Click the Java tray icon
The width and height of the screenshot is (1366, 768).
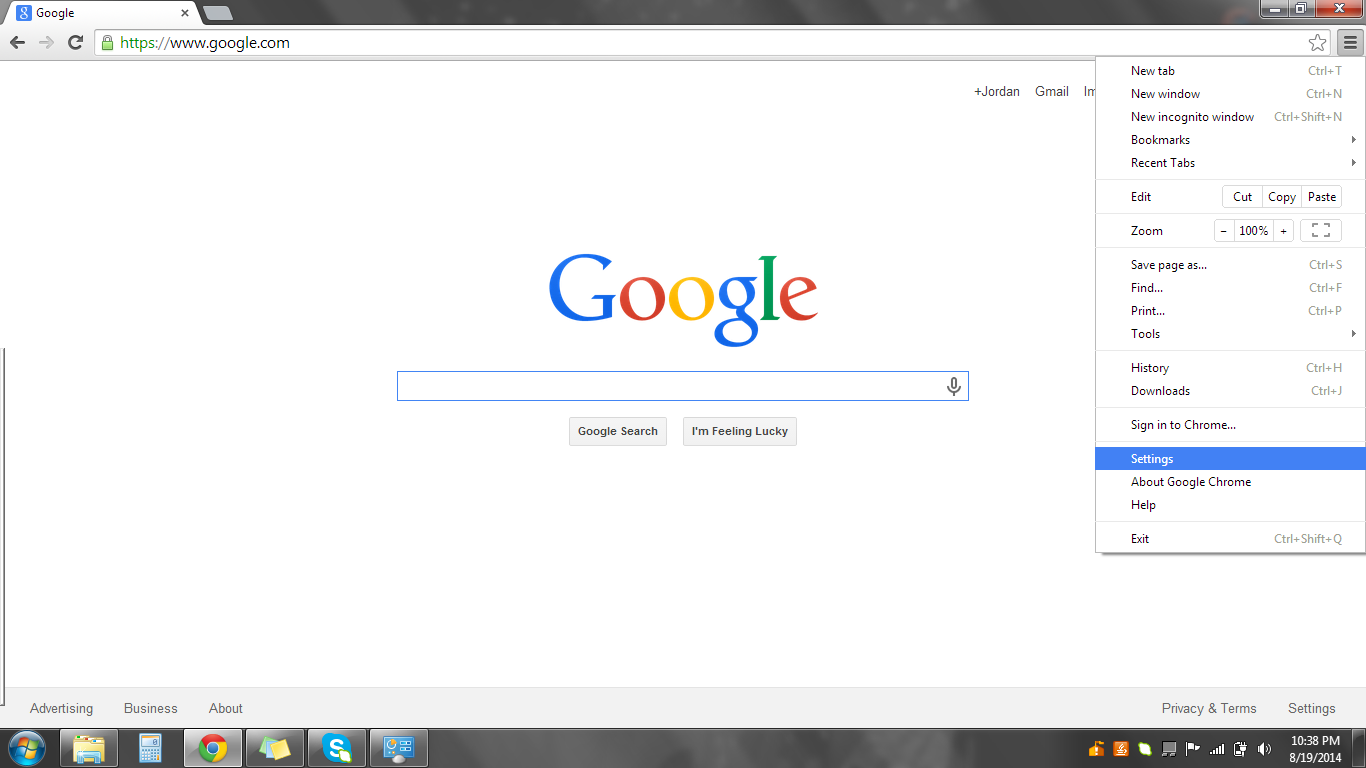tap(1121, 749)
